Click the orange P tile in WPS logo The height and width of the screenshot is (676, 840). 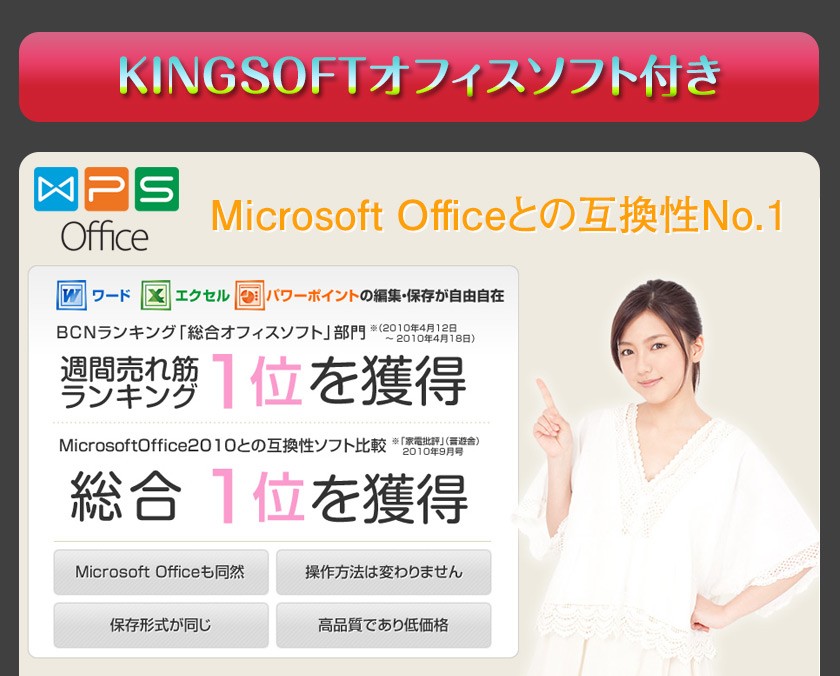pyautogui.click(x=106, y=189)
